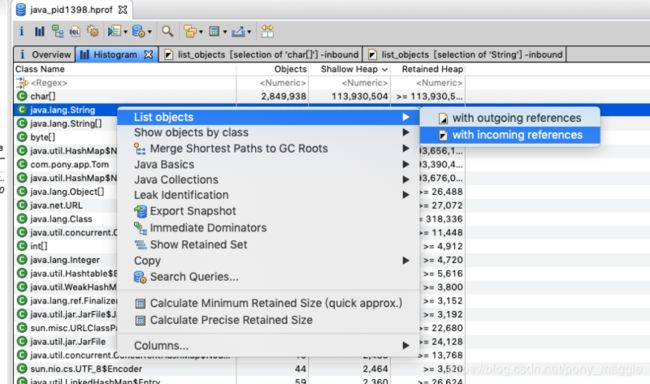Open the Run Expert System Test dropdown arrow

coord(126,32)
